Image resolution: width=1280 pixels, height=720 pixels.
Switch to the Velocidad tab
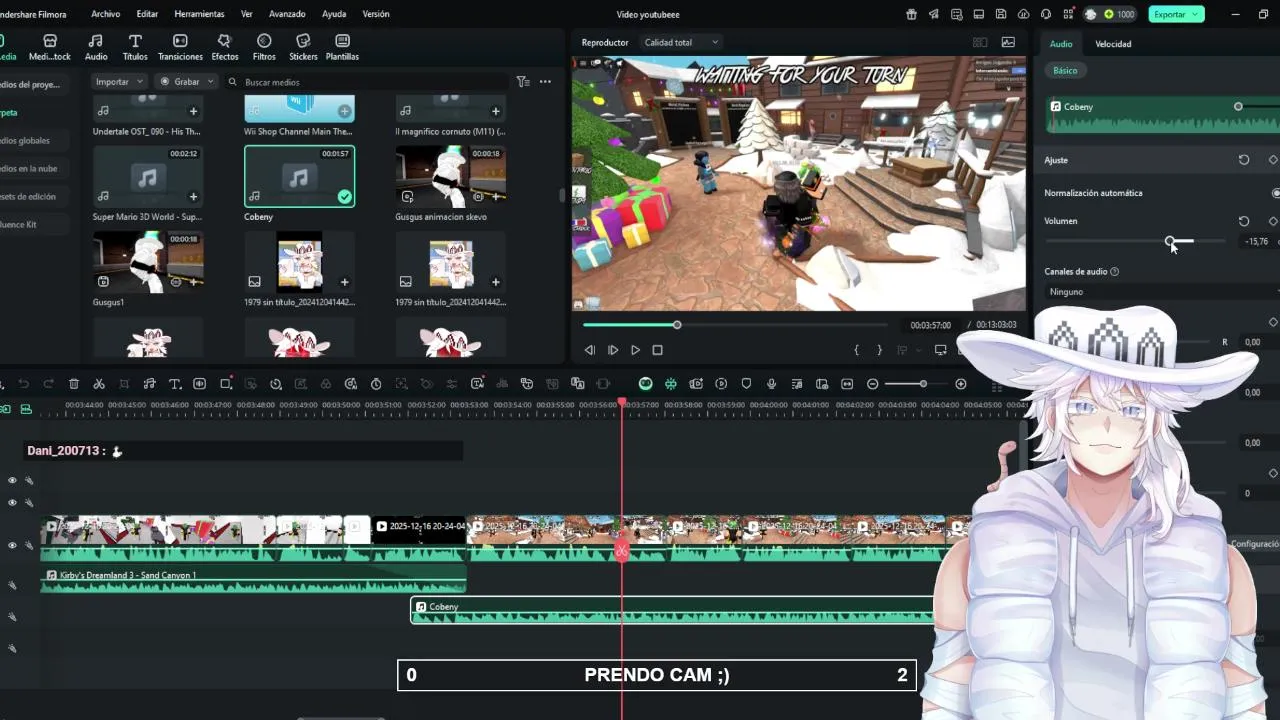point(1113,44)
